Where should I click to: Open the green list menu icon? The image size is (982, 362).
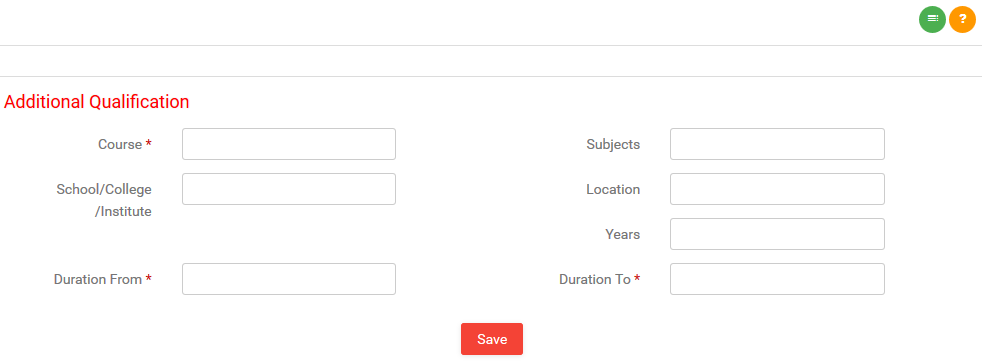[932, 19]
